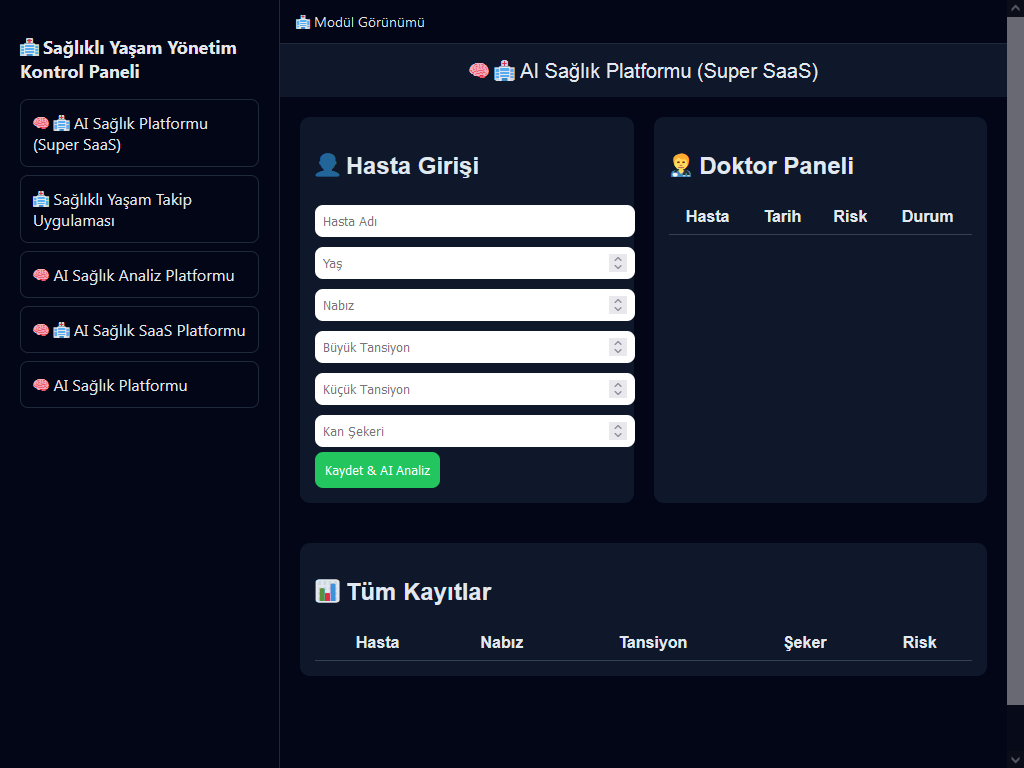
Task: Select the last sidebar item AI Sağlık Platformu
Action: point(139,385)
